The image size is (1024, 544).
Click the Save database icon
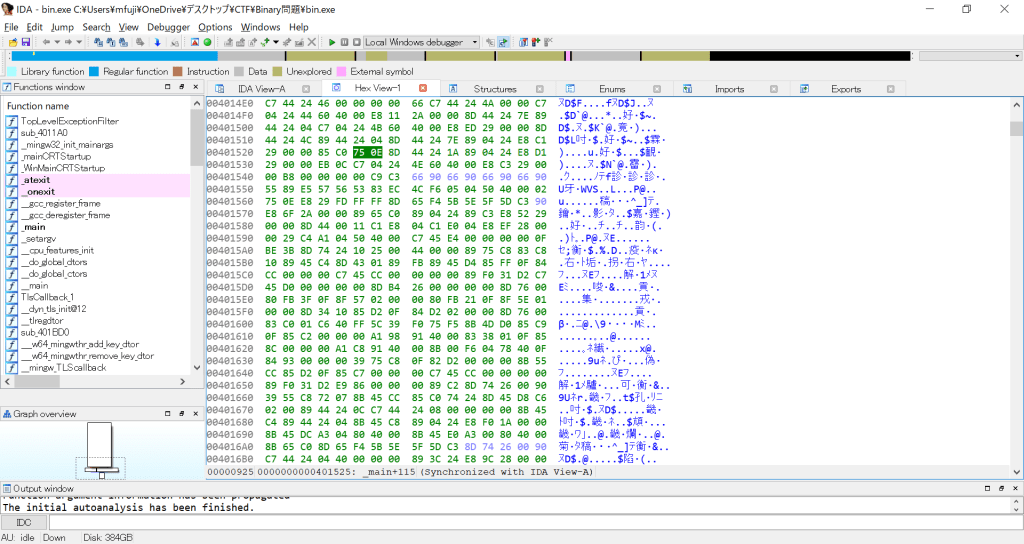(25, 43)
